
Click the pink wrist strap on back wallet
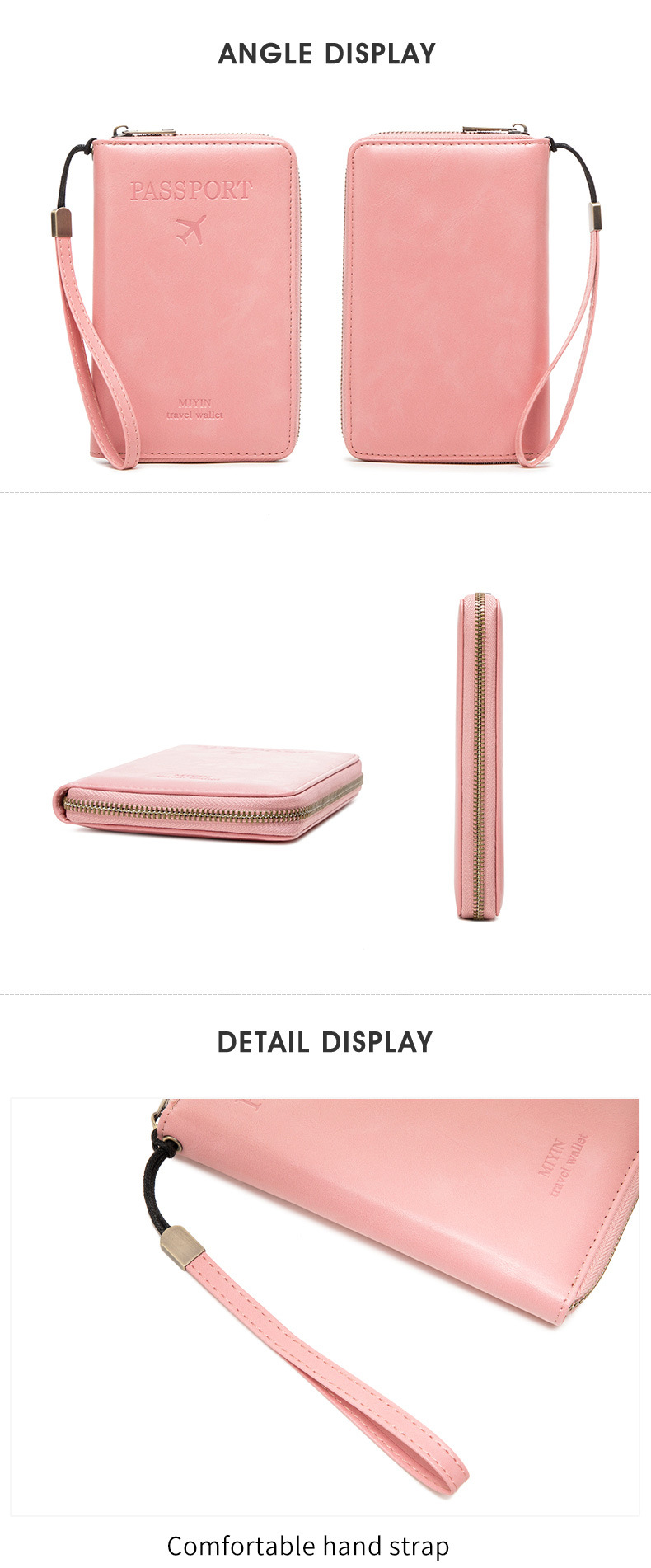pyautogui.click(x=559, y=346)
